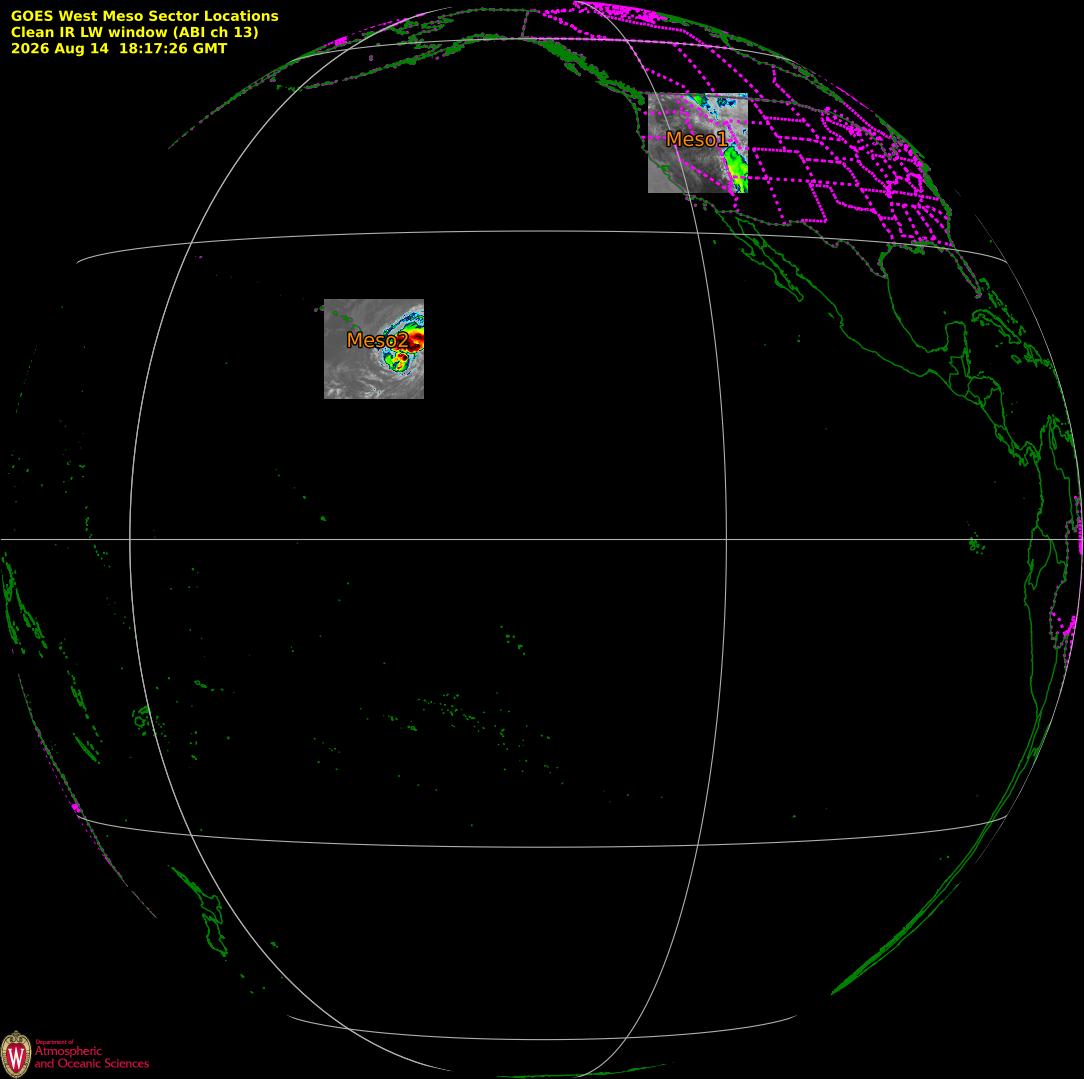This screenshot has height=1079, width=1084.
Task: Click where equator crosses the central meridian
Action: (727, 539)
